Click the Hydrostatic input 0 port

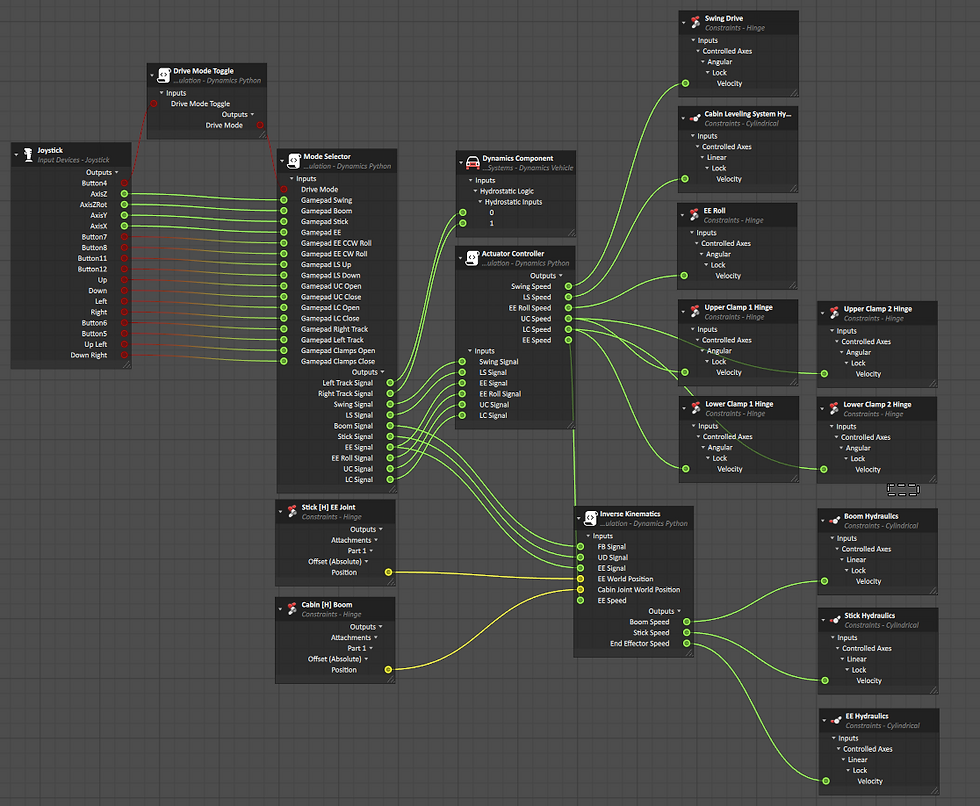click(x=462, y=212)
